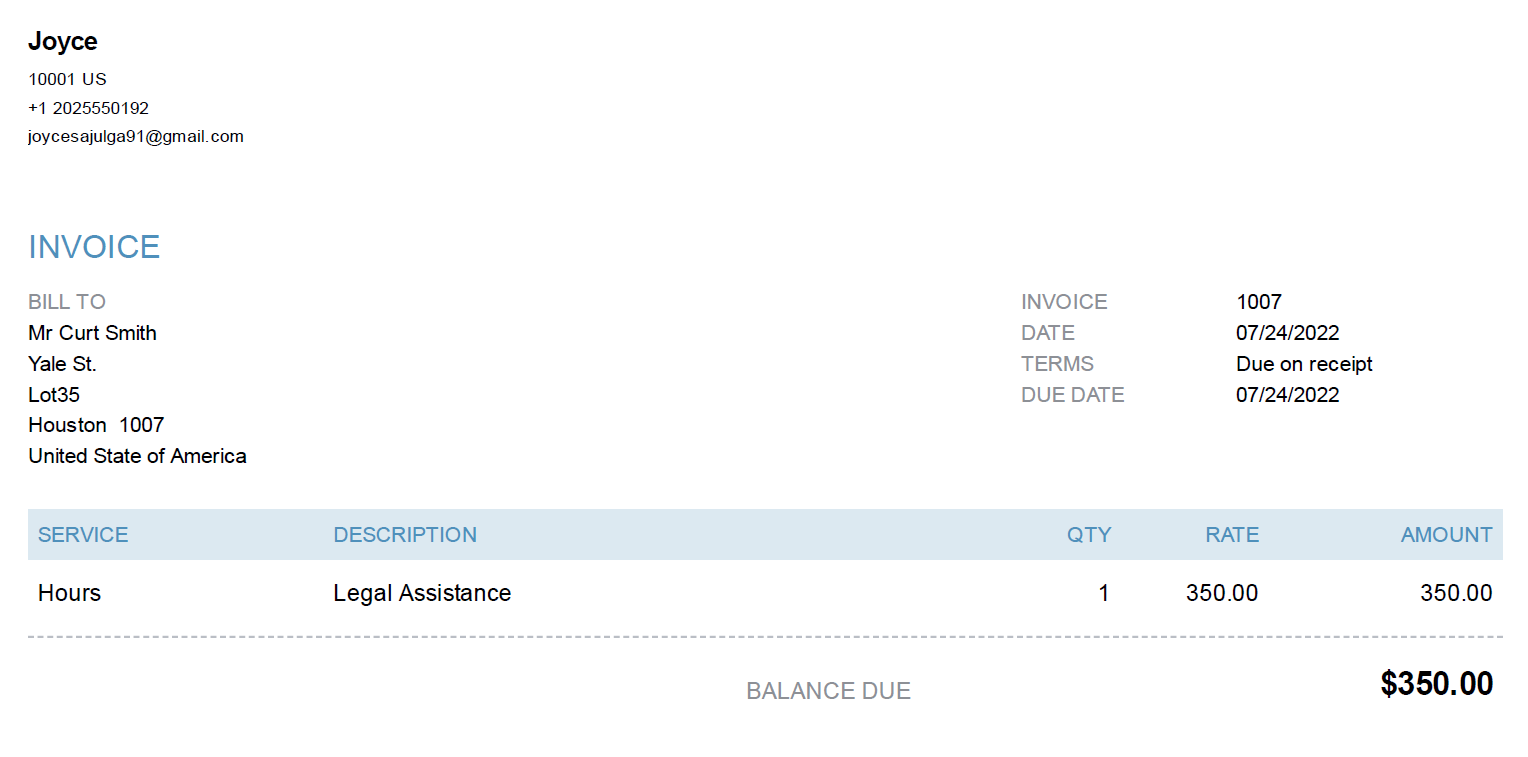Click the Due on receipt terms value

point(1304,364)
